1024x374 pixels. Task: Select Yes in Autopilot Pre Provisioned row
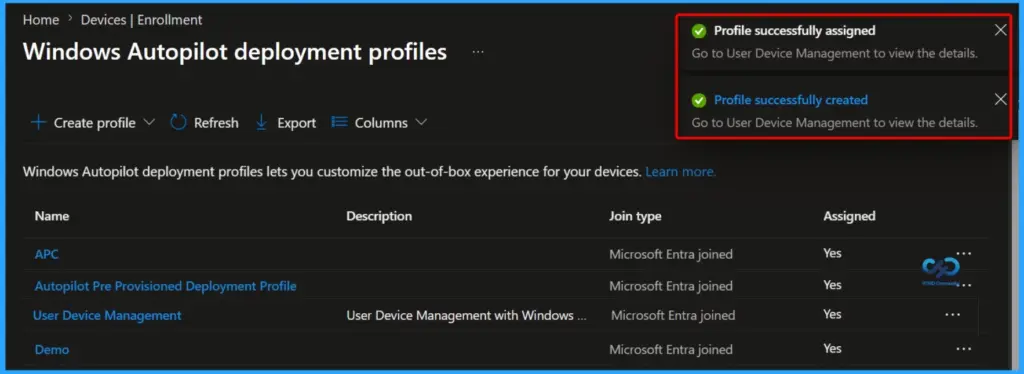pyautogui.click(x=832, y=285)
